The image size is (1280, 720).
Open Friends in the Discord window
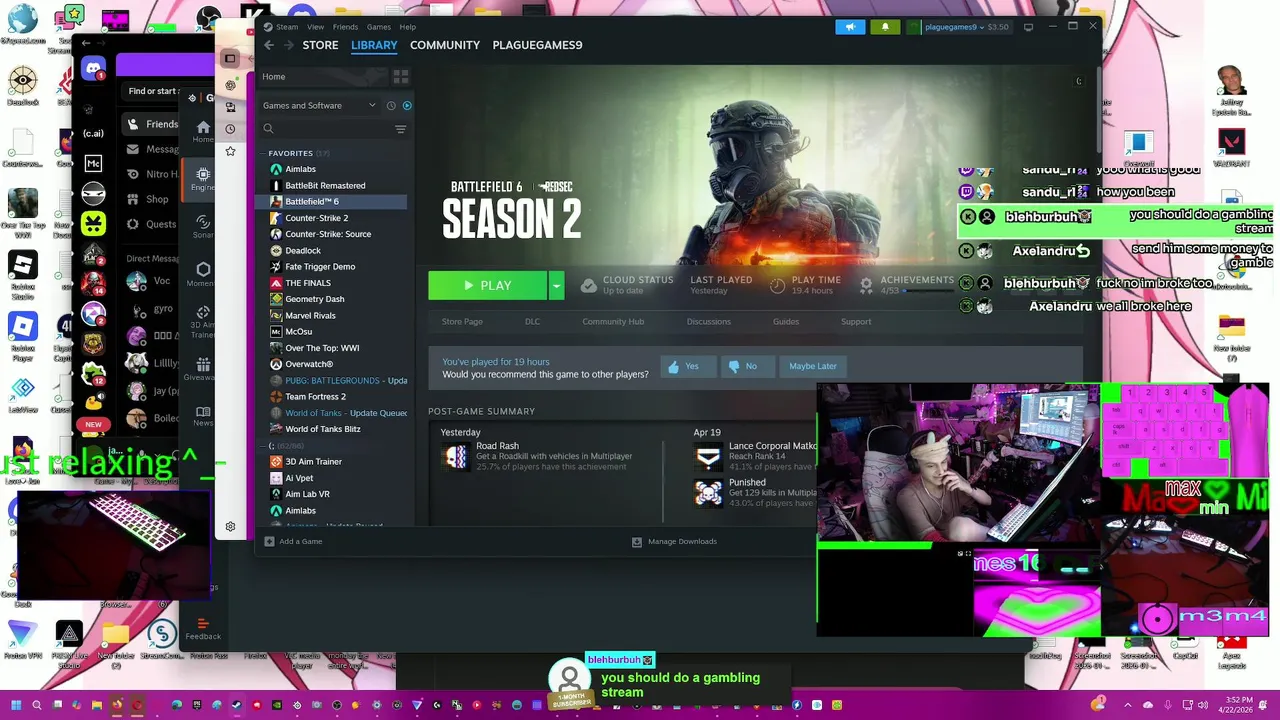tap(152, 124)
